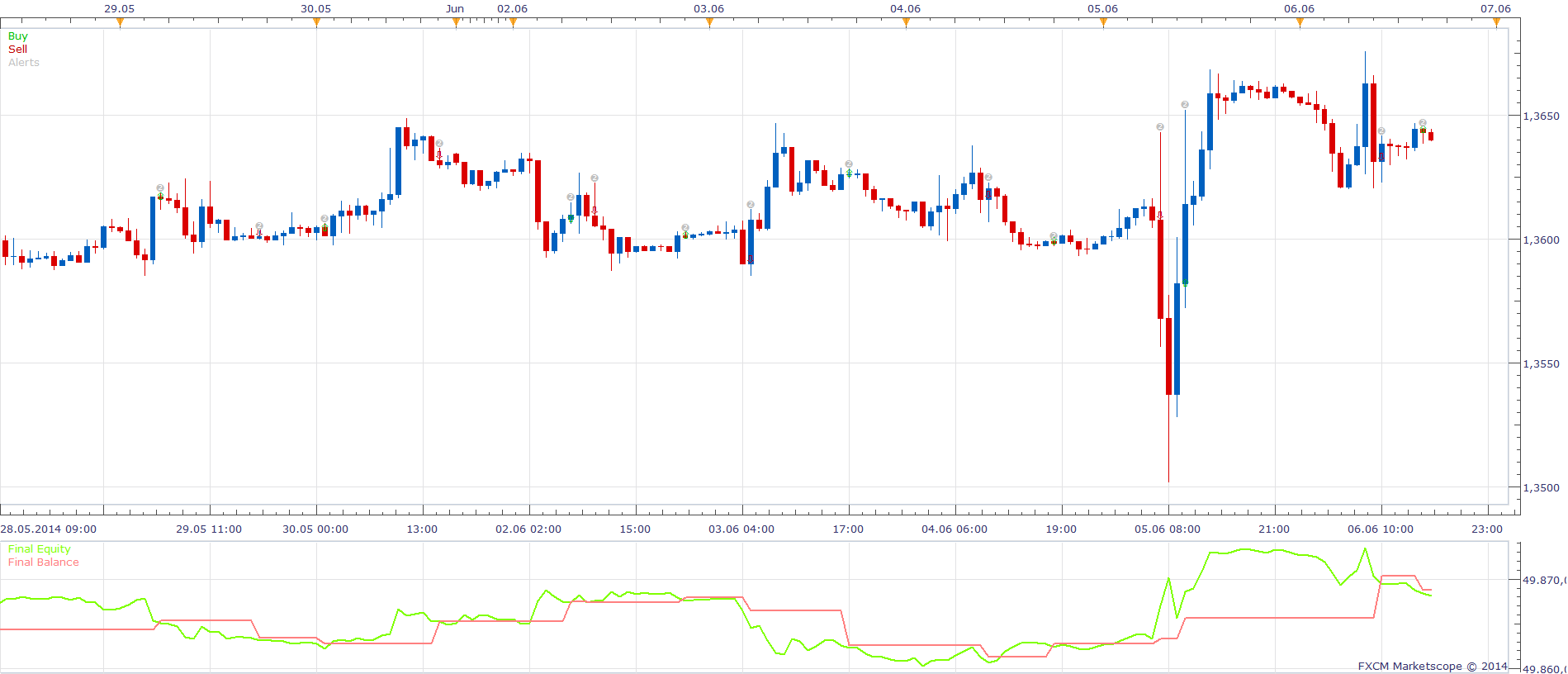The image size is (1568, 674).
Task: Click the green buy arrow on the 05.06 recovery candle
Action: coord(1186,283)
